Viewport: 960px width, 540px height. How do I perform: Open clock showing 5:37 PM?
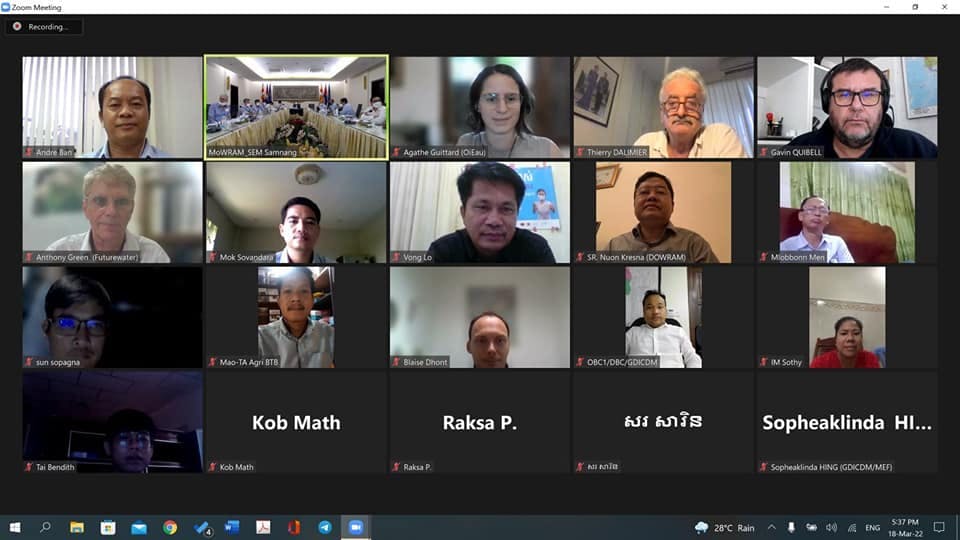(905, 528)
